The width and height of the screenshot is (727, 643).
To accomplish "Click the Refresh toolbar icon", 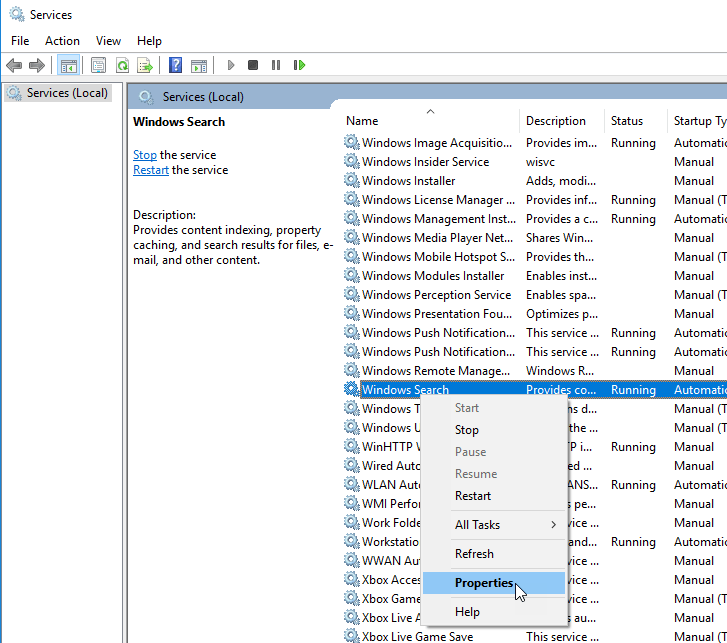I will (x=121, y=65).
